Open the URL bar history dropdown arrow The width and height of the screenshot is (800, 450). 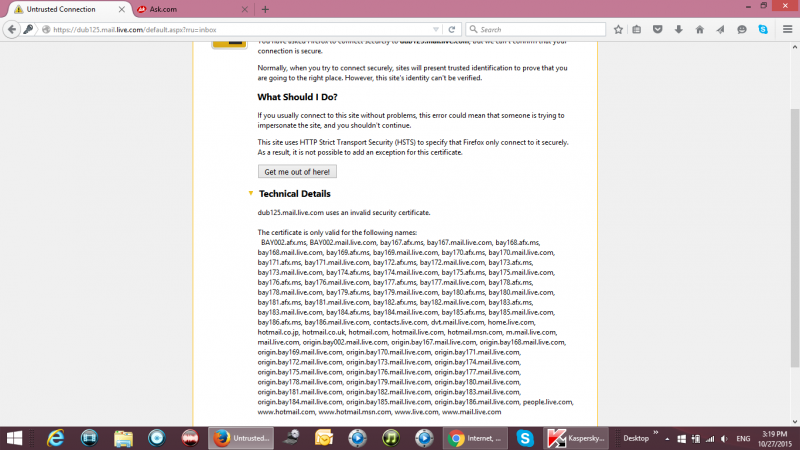(436, 29)
